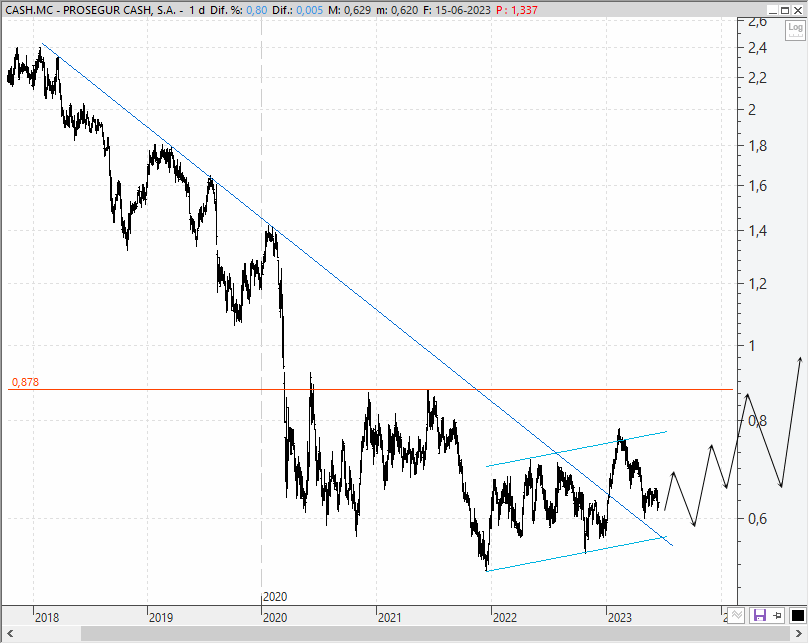The width and height of the screenshot is (809, 644).
Task: Click the 2023 label on time axis
Action: coord(620,618)
